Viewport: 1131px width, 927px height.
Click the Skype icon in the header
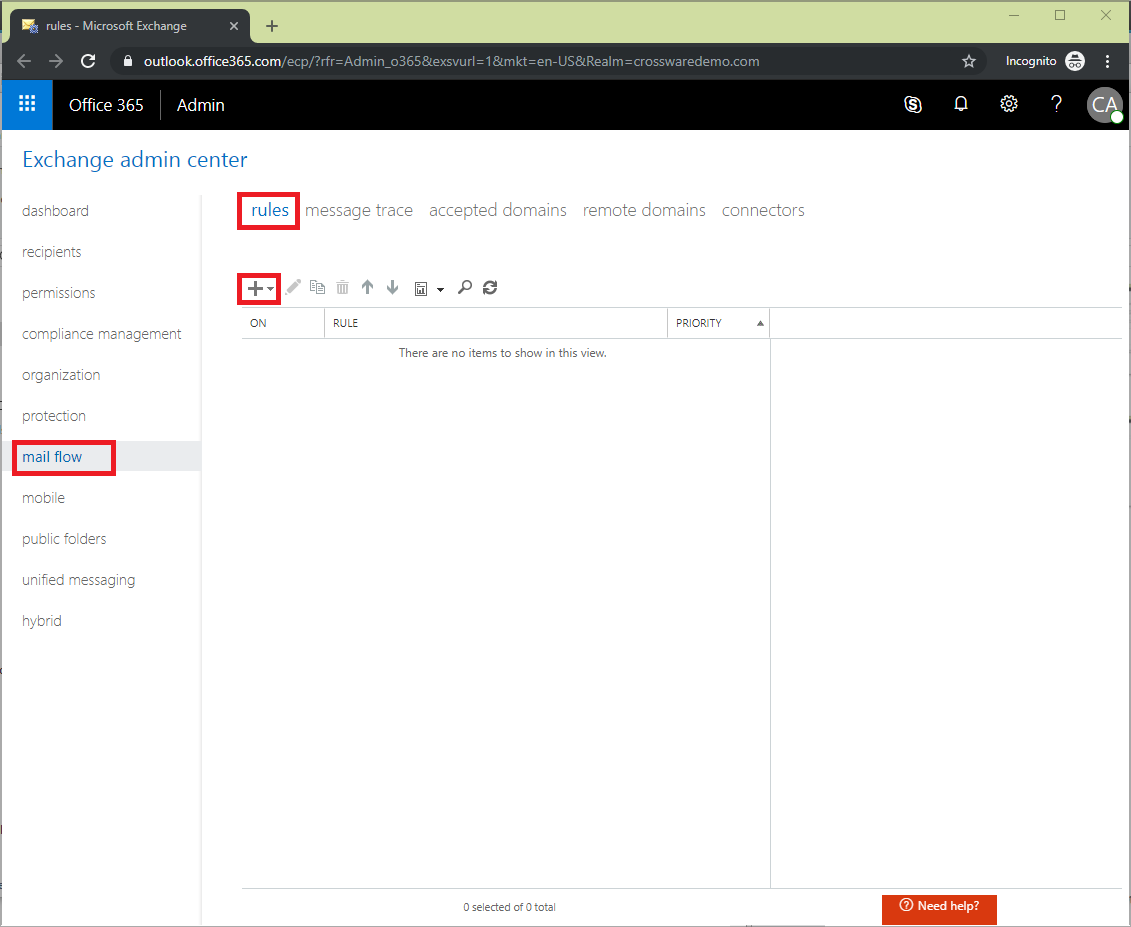coord(912,104)
